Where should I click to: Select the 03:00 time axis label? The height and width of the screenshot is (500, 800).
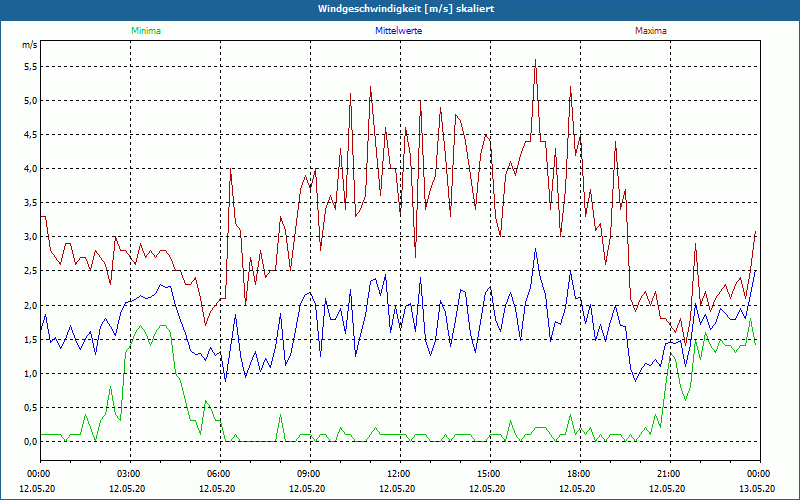(129, 473)
